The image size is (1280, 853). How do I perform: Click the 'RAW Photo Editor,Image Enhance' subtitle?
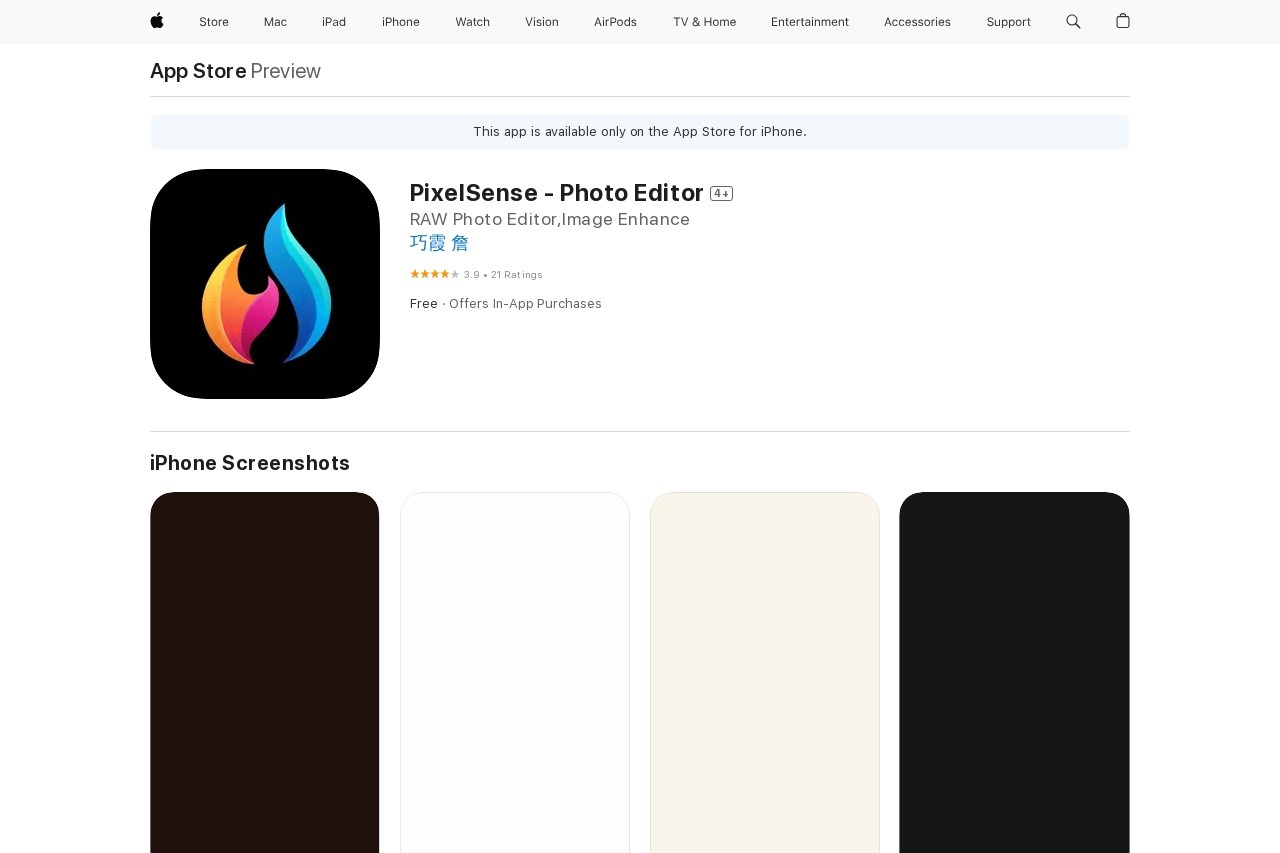pyautogui.click(x=550, y=219)
